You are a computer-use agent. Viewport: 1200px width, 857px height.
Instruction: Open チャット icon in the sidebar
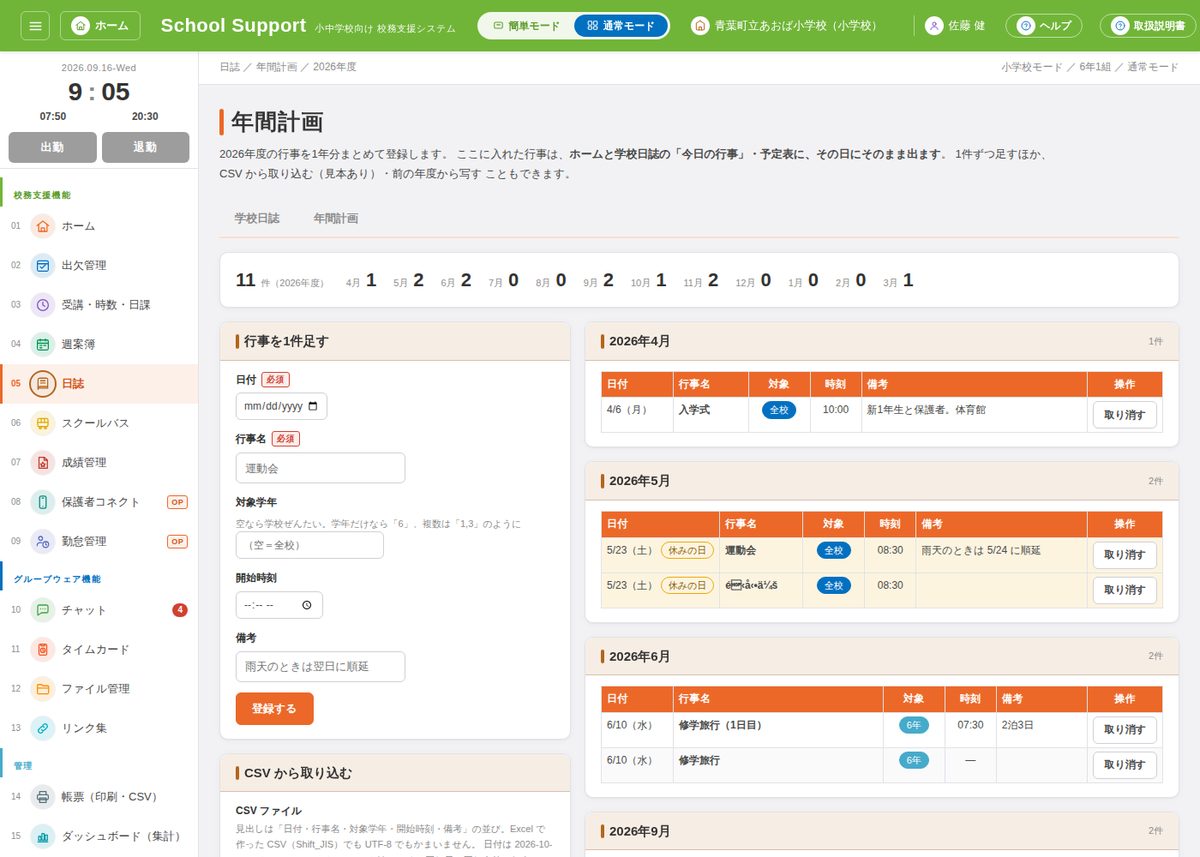point(42,610)
